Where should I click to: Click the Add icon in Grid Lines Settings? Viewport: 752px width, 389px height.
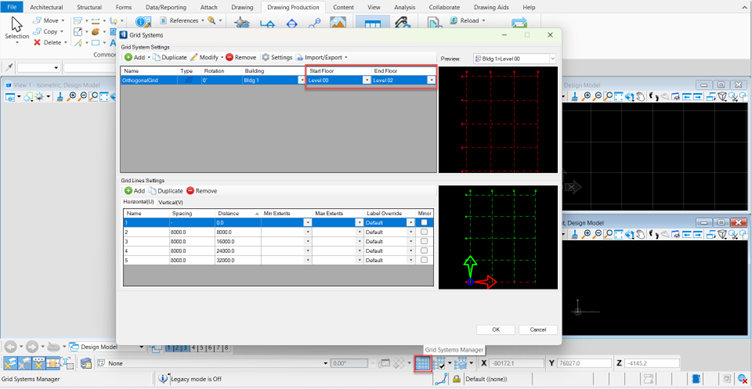128,190
